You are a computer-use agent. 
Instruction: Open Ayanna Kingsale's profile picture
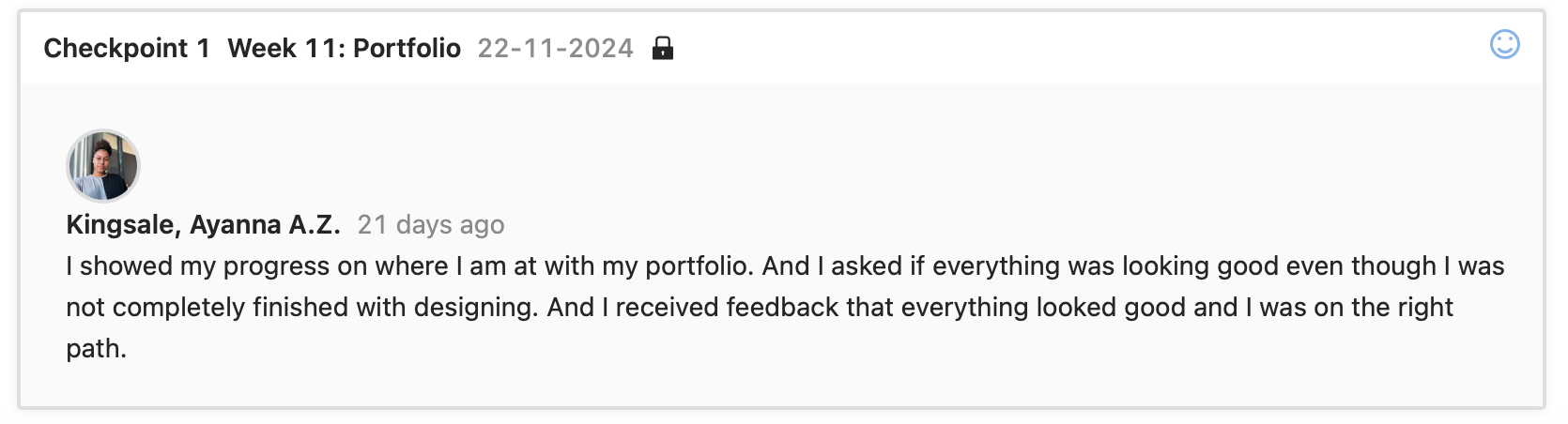tap(103, 166)
